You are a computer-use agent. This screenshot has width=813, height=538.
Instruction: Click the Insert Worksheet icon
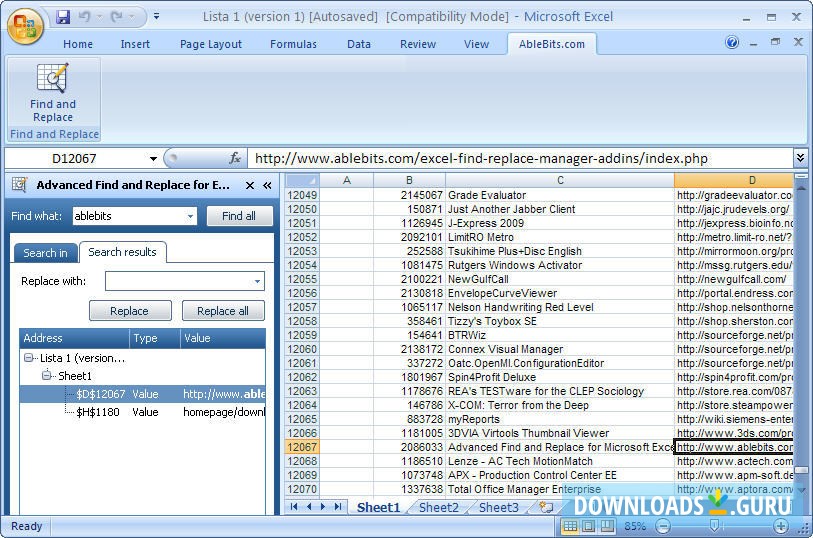(546, 507)
